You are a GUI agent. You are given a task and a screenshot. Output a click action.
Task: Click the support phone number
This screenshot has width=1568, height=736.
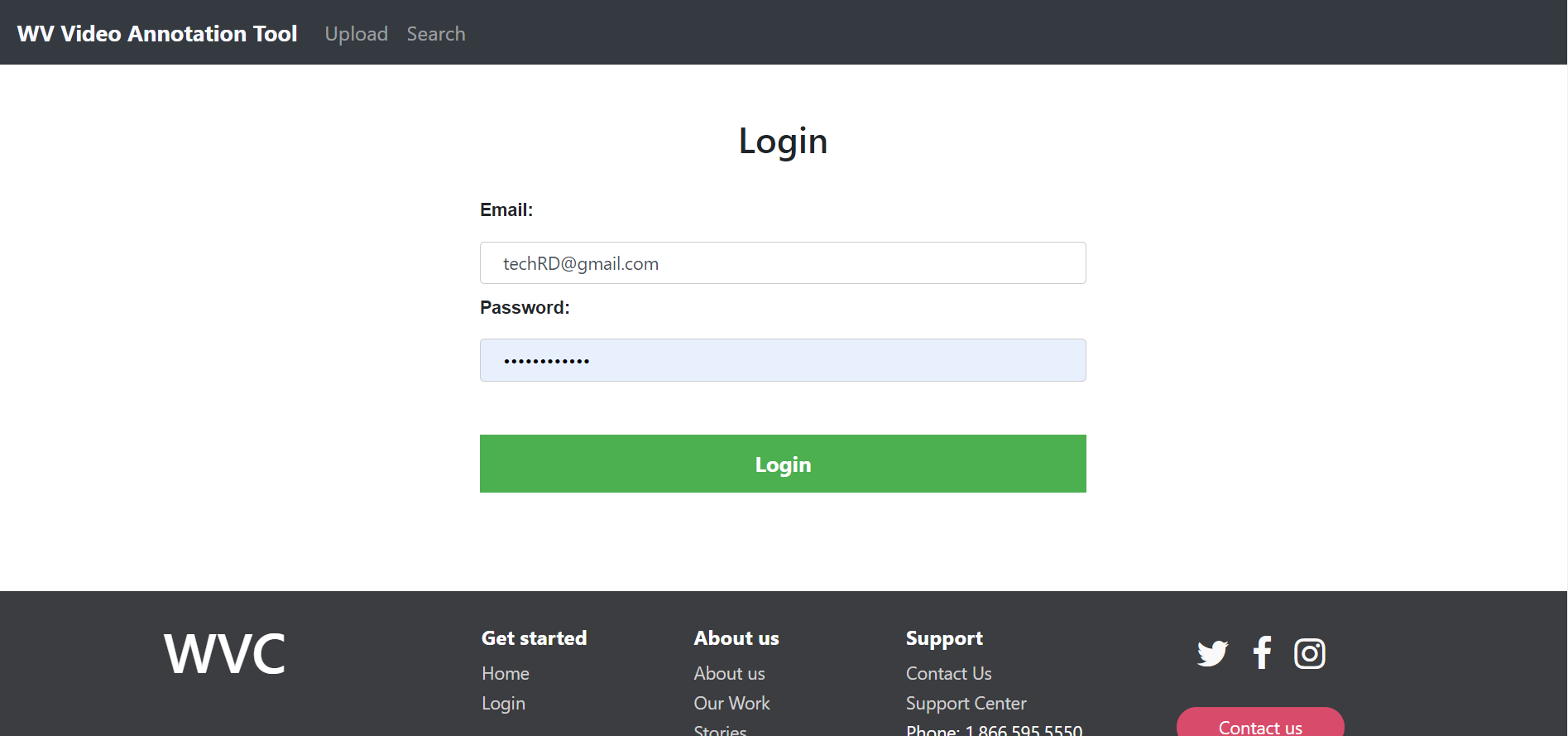[x=994, y=729]
